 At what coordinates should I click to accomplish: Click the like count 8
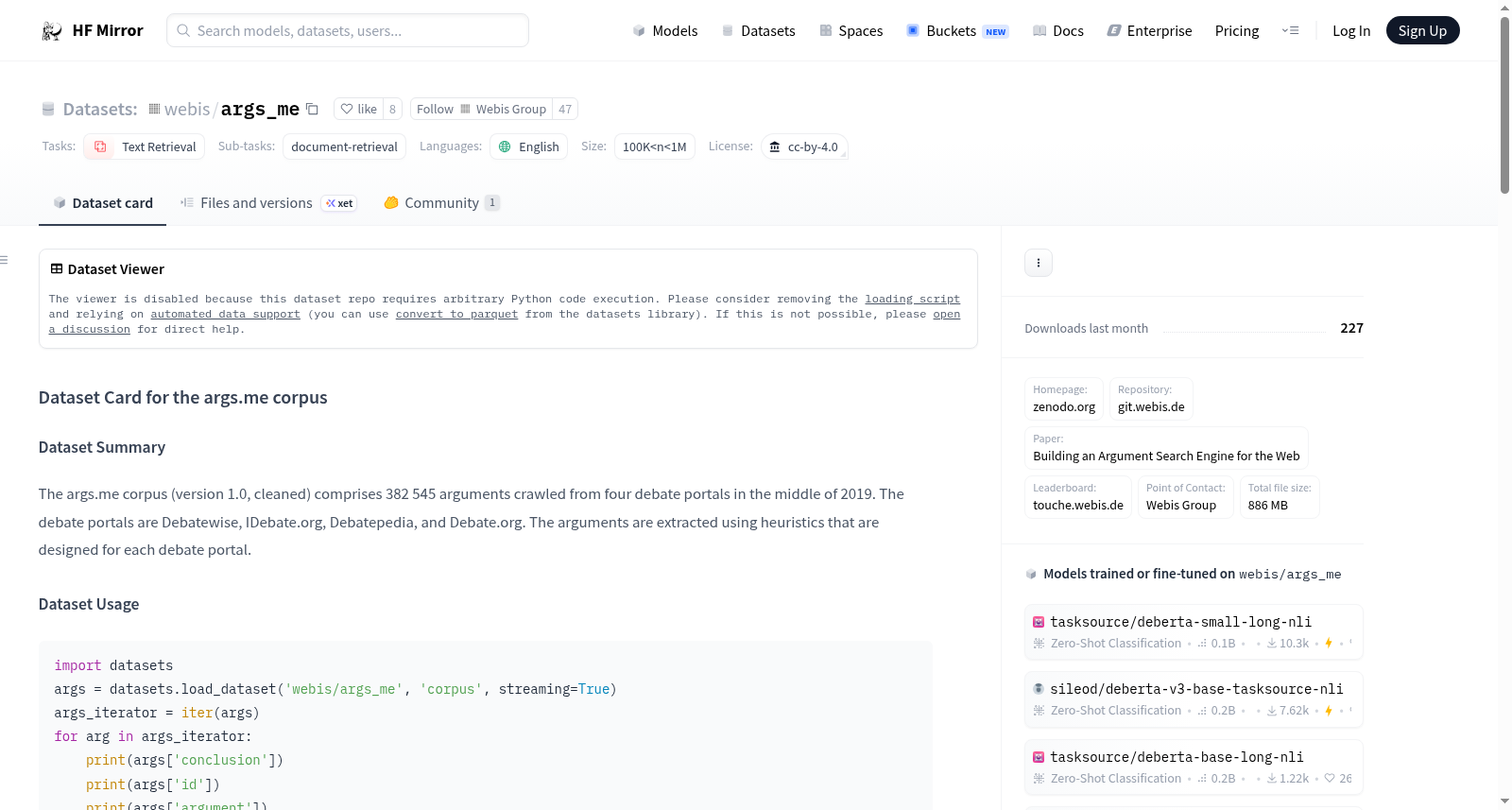tap(393, 109)
